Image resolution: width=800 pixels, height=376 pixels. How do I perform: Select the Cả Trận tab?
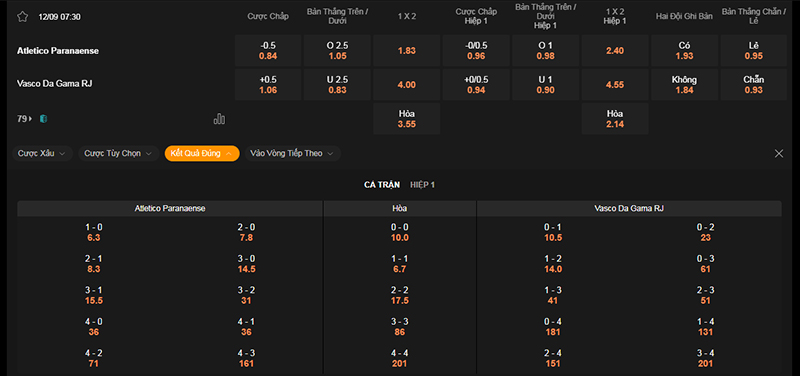(382, 185)
